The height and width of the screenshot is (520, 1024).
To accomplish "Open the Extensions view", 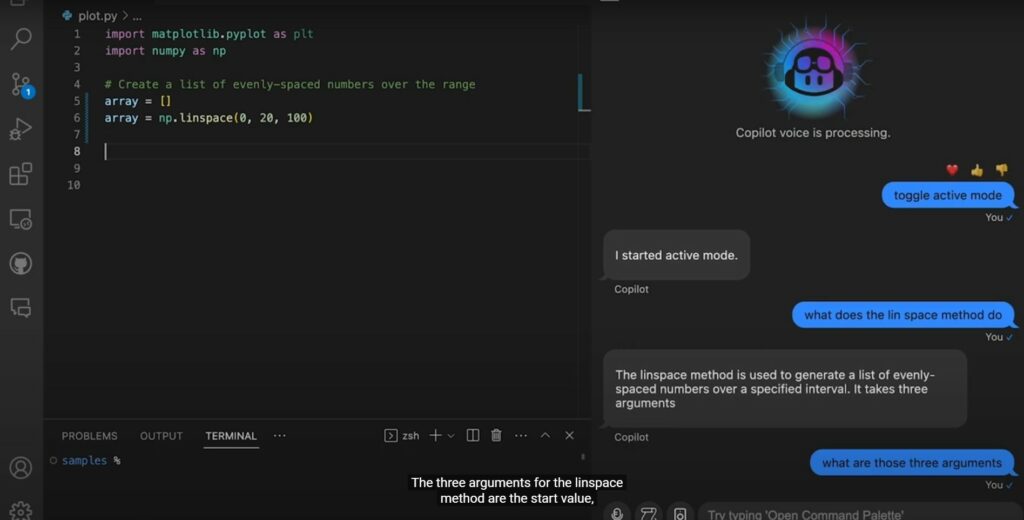I will coord(21,174).
